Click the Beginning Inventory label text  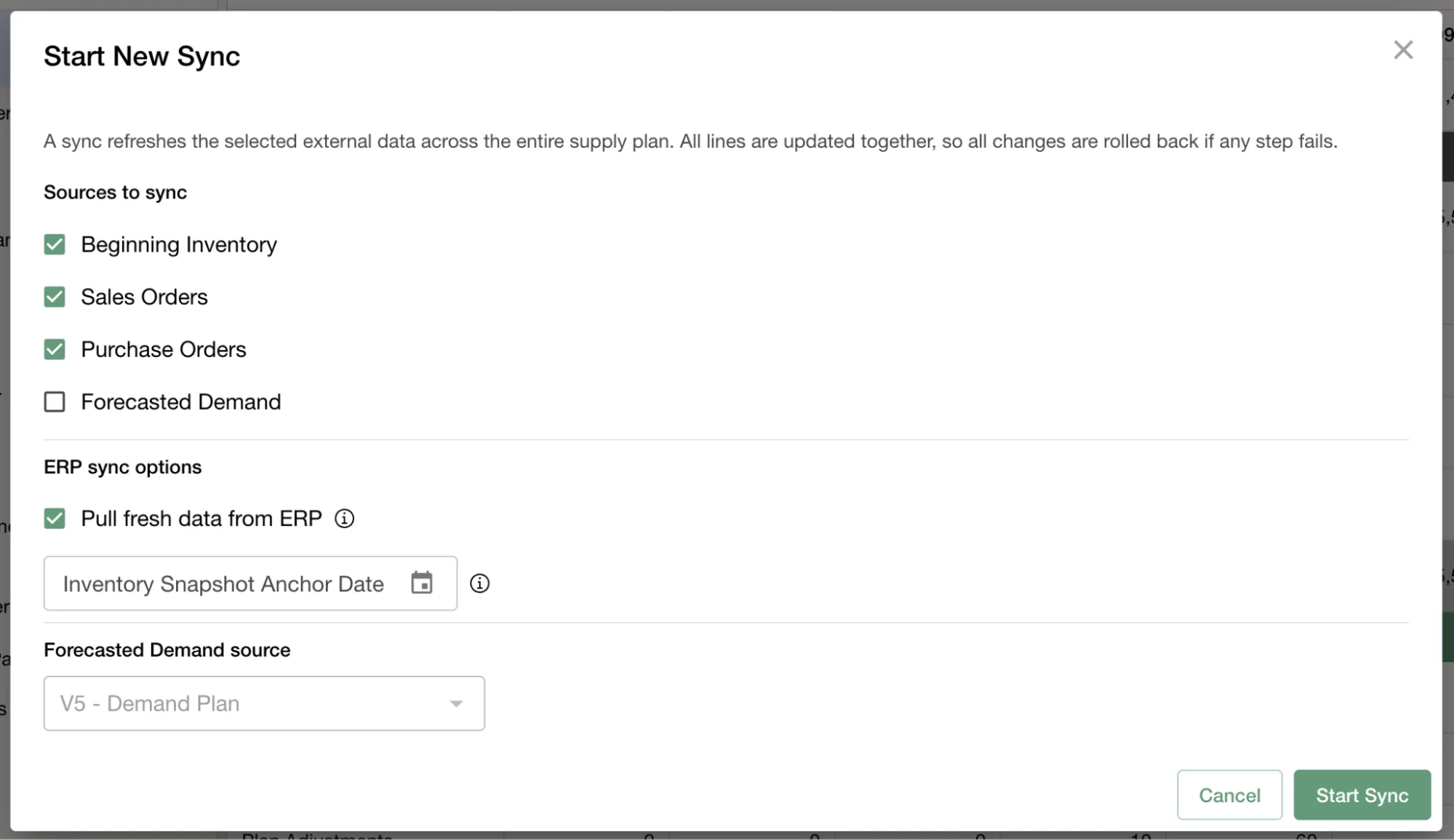click(x=179, y=244)
